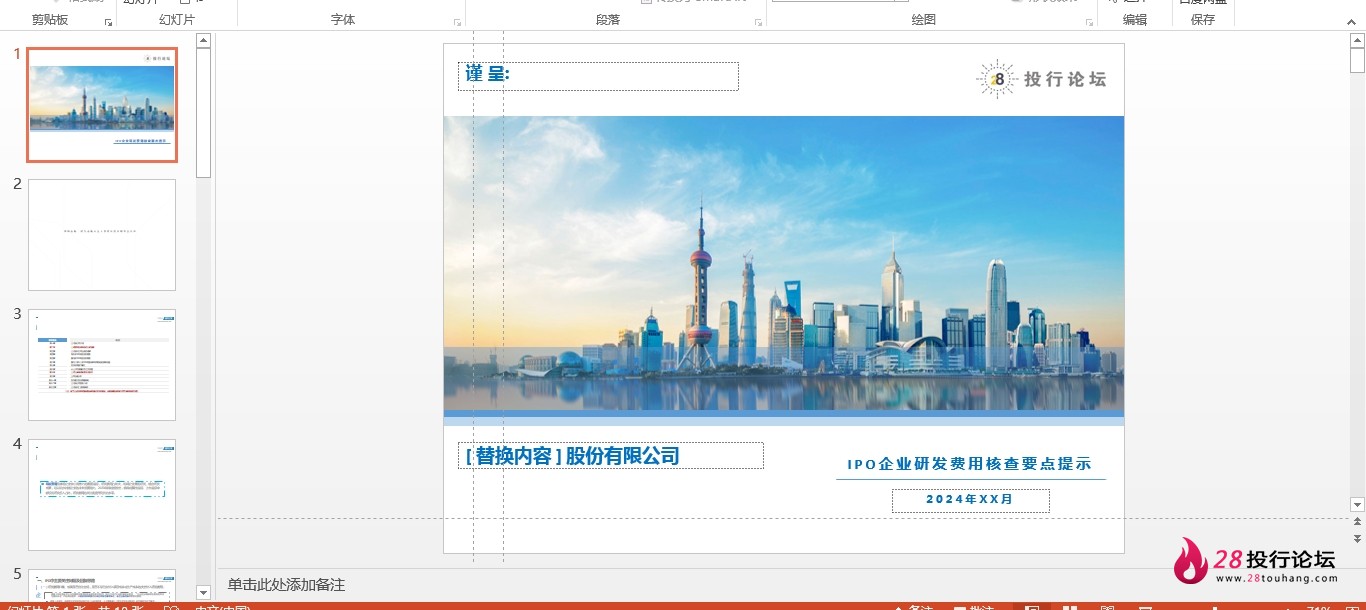Click thumbnail panel scroll-down arrow
Viewport: 1366px width, 610px height.
pos(203,593)
